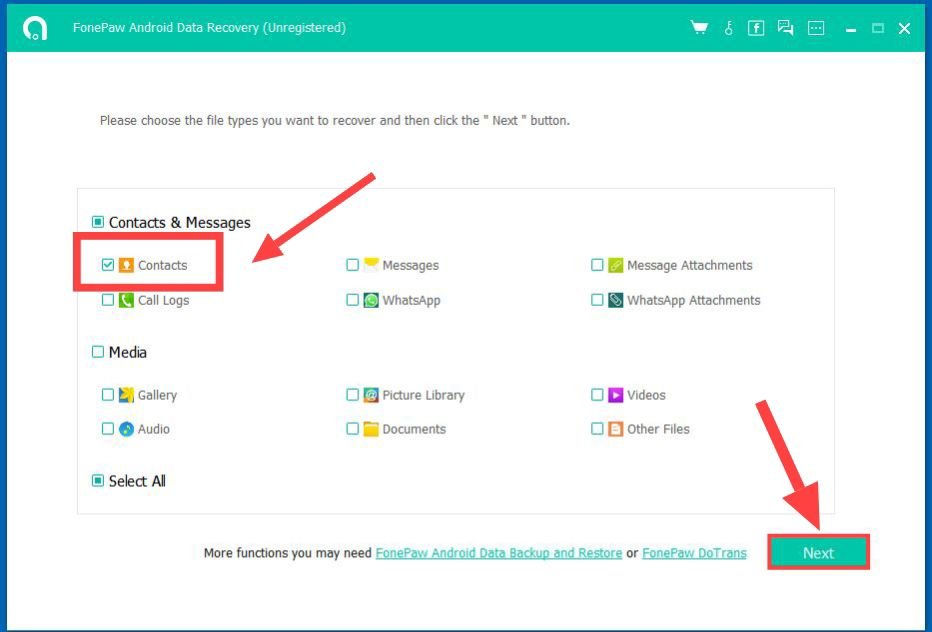The image size is (932, 632).
Task: Tick the Call Logs checkbox
Action: click(108, 300)
